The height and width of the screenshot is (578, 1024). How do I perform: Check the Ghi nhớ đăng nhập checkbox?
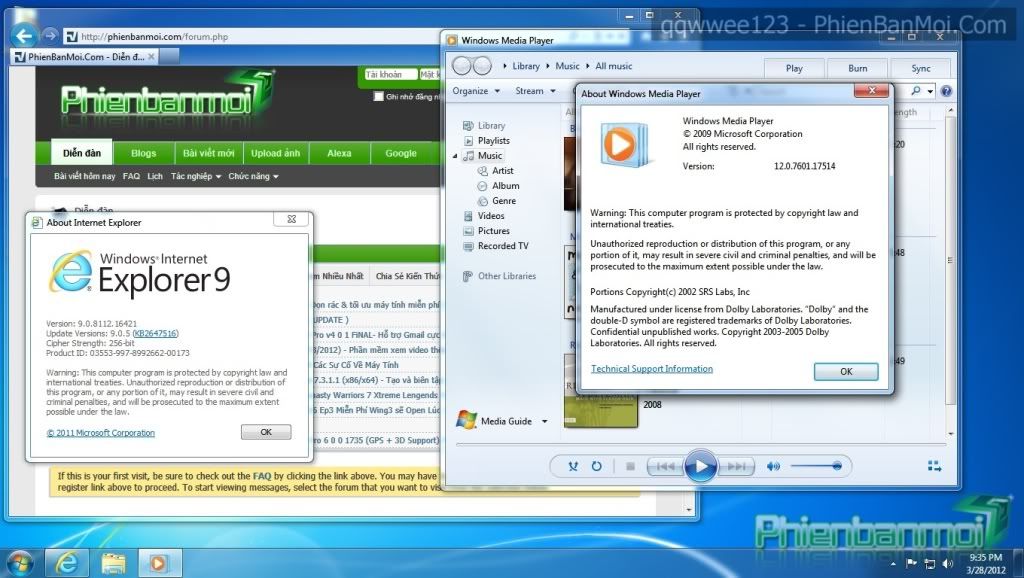coord(378,97)
